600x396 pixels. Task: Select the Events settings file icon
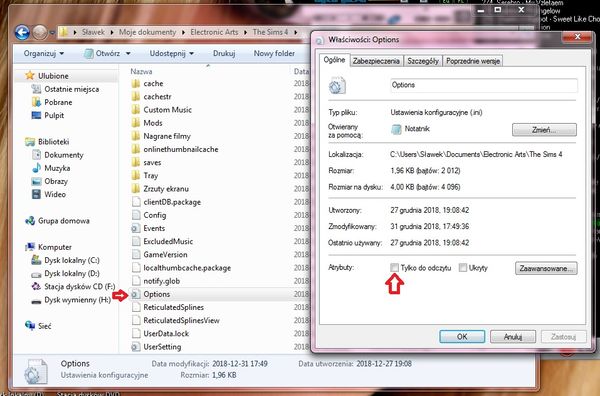(135, 228)
